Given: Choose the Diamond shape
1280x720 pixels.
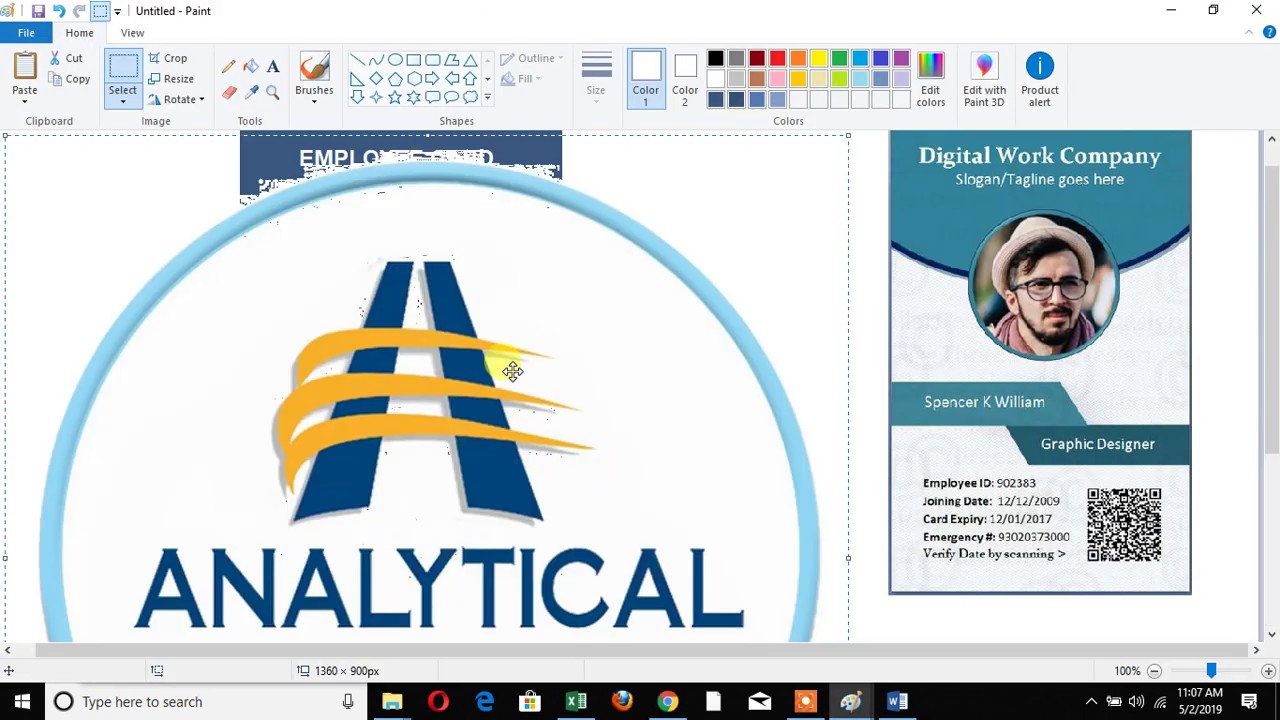Looking at the screenshot, I should [376, 78].
